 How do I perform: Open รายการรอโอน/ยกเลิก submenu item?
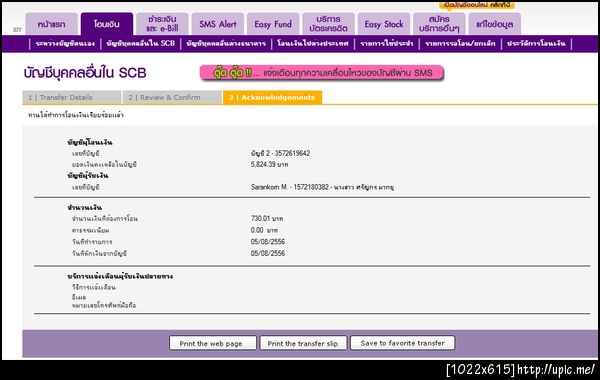460,44
